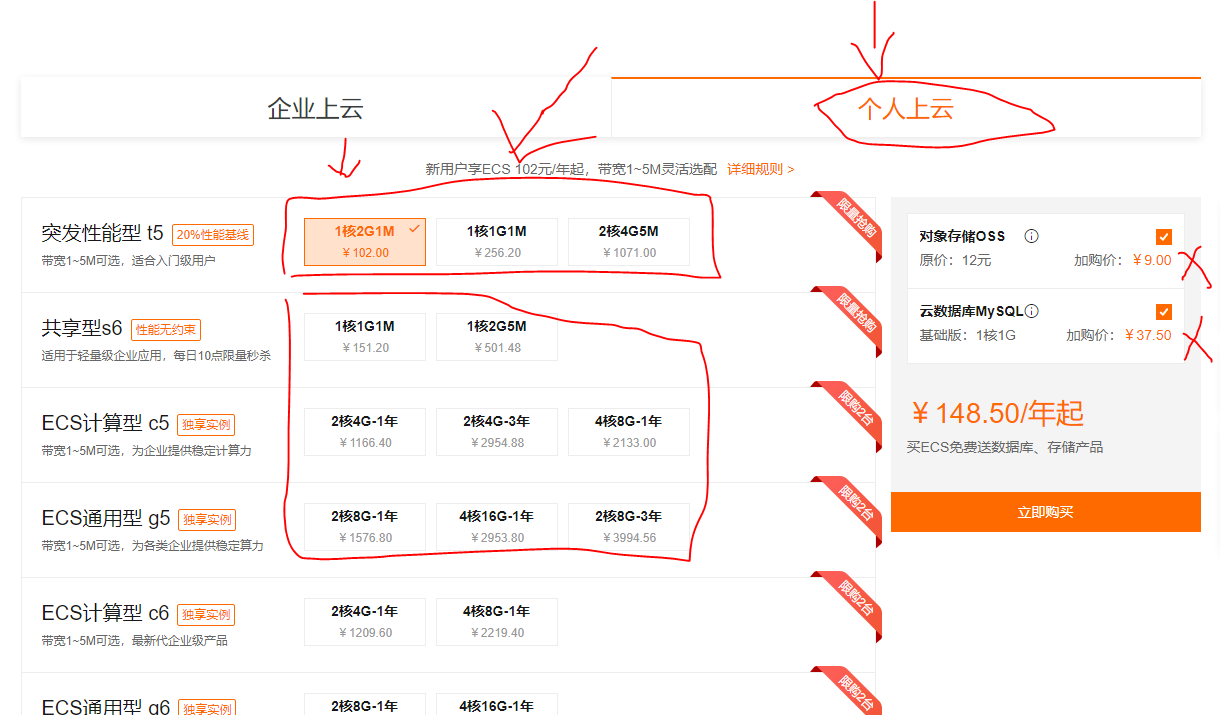Select s6 1核1G1M ¥151.20 option
The height and width of the screenshot is (715, 1220).
365,337
